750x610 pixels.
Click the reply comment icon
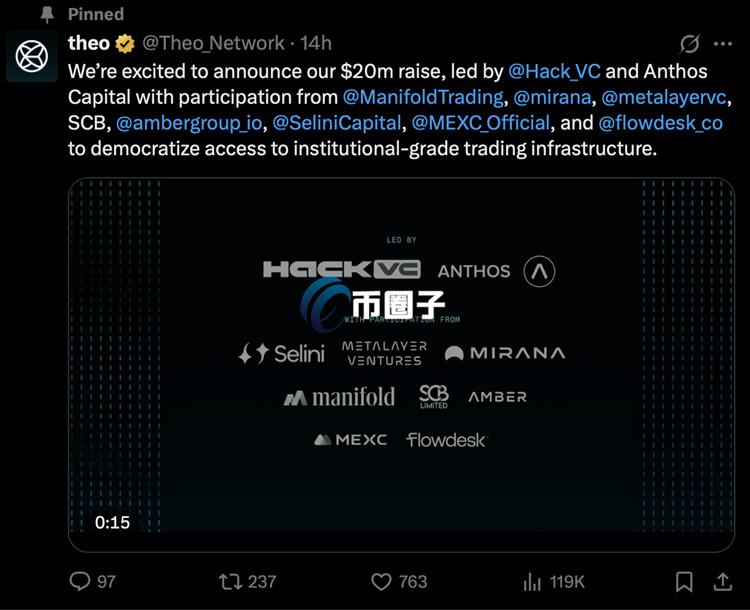point(79,581)
